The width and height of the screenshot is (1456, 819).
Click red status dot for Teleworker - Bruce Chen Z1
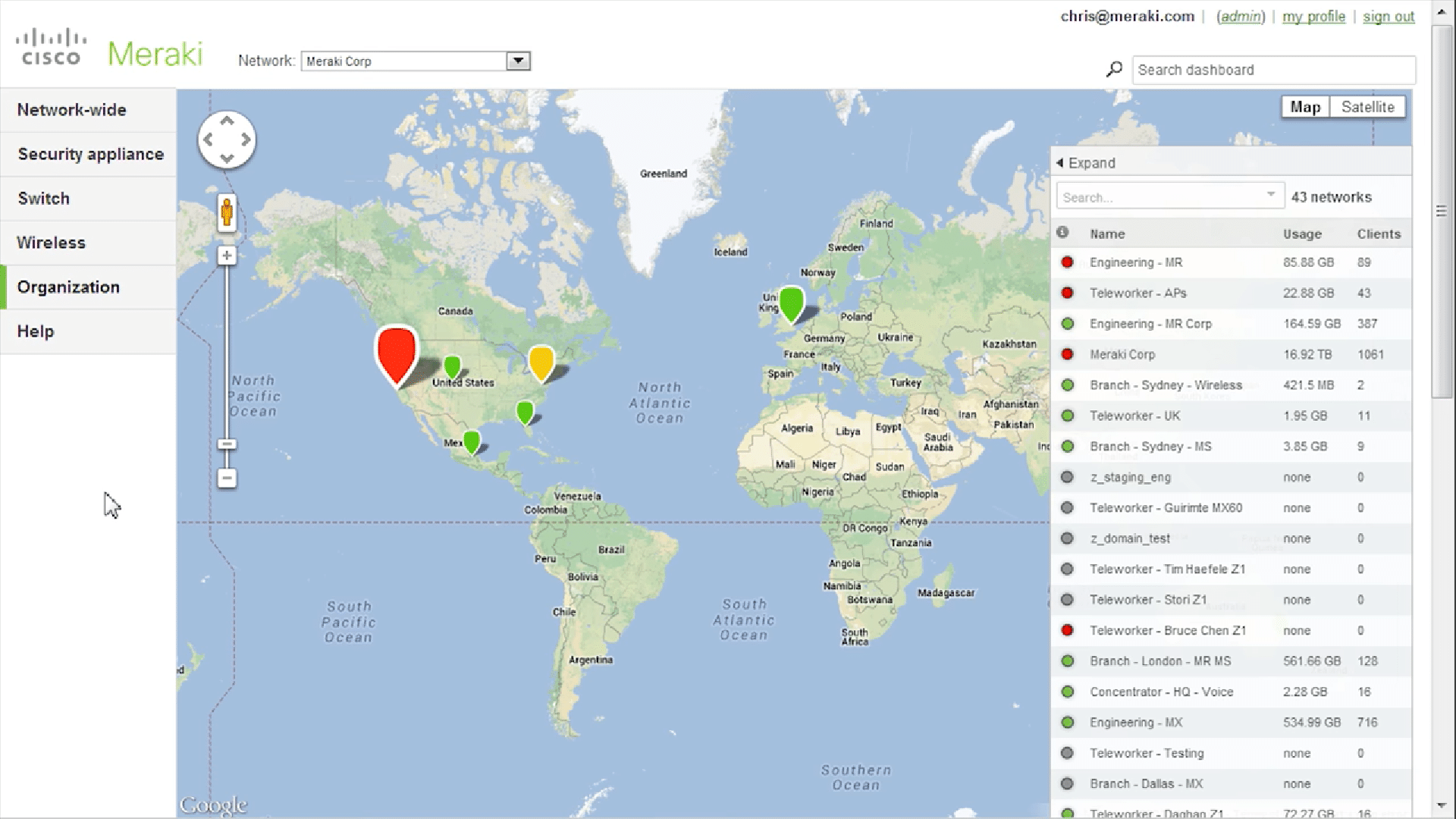[1067, 630]
